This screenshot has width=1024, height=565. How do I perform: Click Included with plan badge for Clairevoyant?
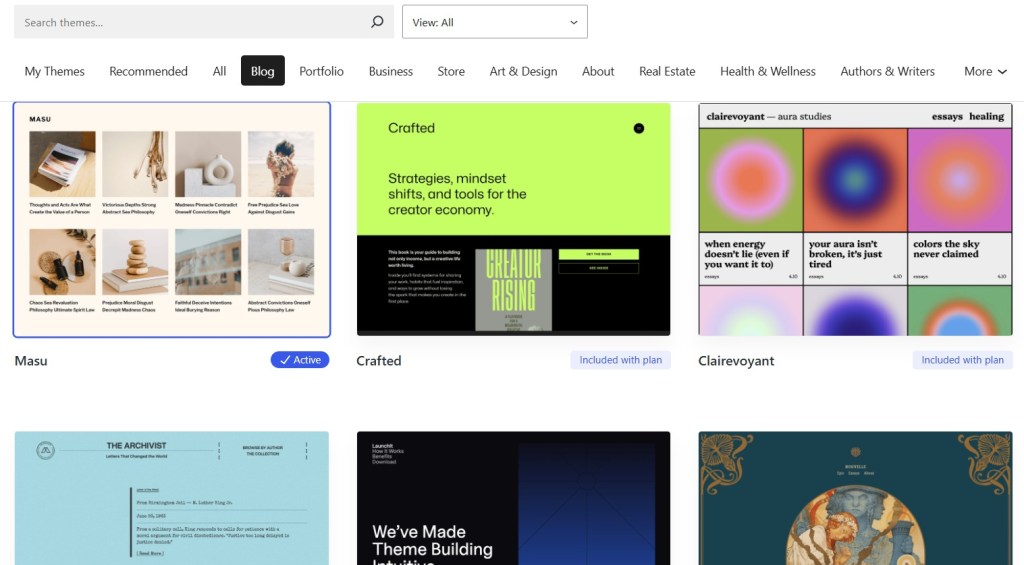[x=963, y=360]
